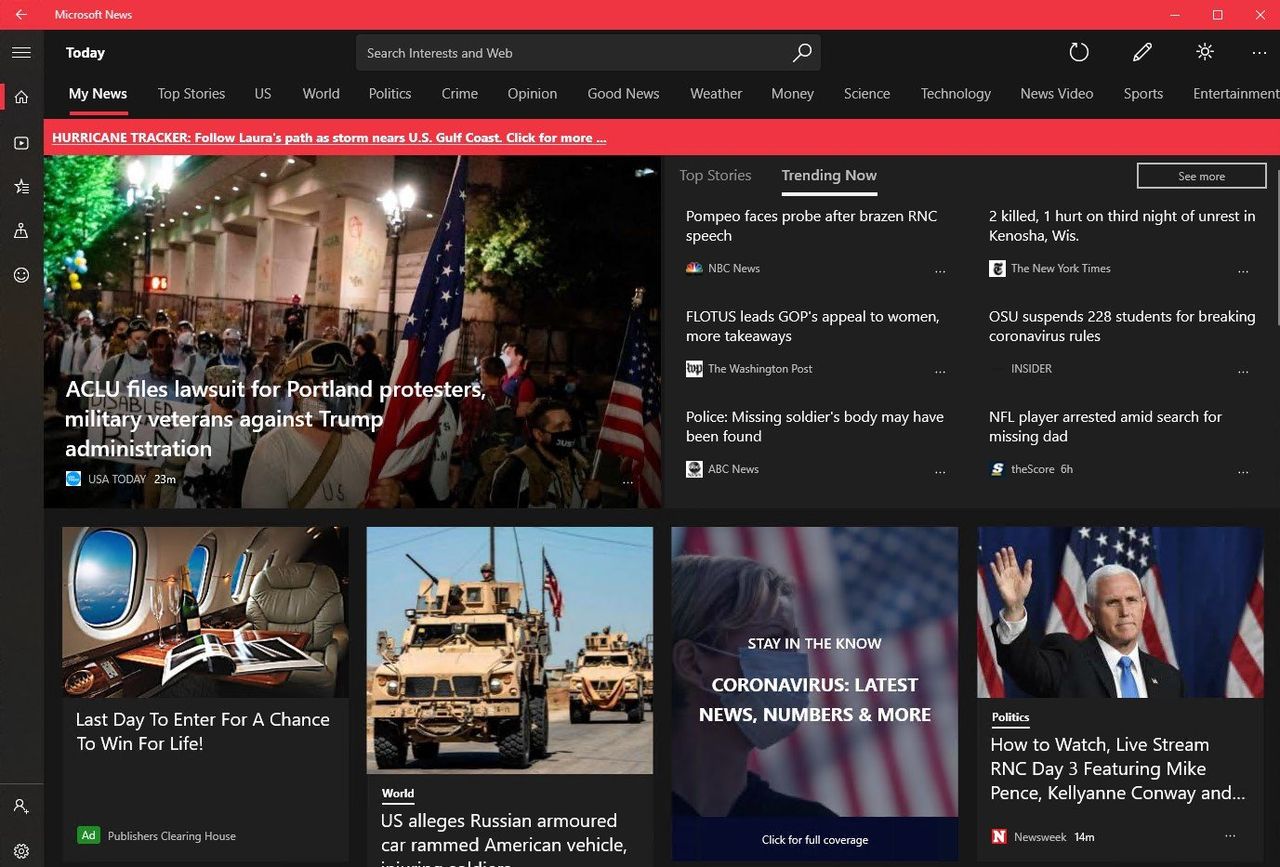Open the top-right more options ellipsis
Screen dimensions: 1280x867
coord(1259,53)
